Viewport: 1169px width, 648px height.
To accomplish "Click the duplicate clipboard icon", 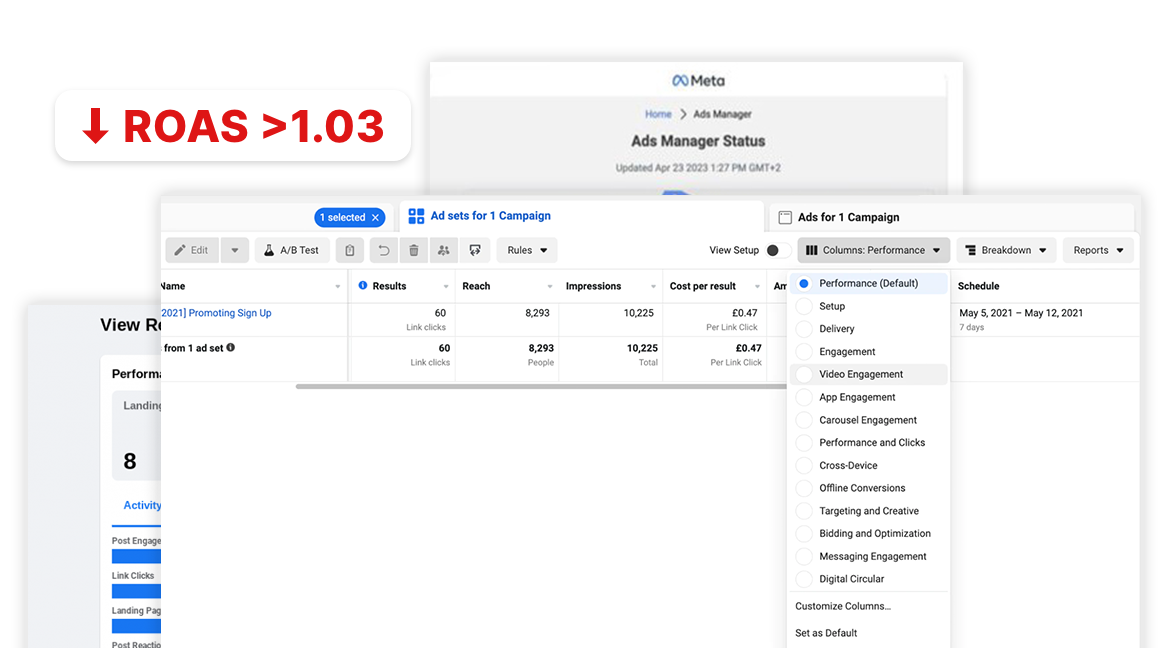I will click(x=350, y=251).
